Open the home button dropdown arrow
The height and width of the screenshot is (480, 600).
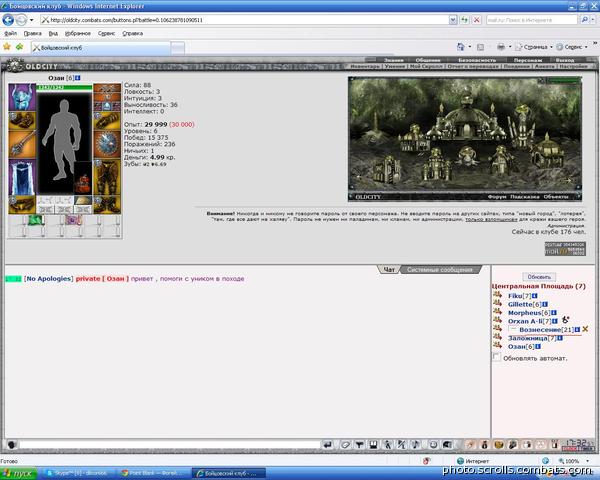click(470, 47)
